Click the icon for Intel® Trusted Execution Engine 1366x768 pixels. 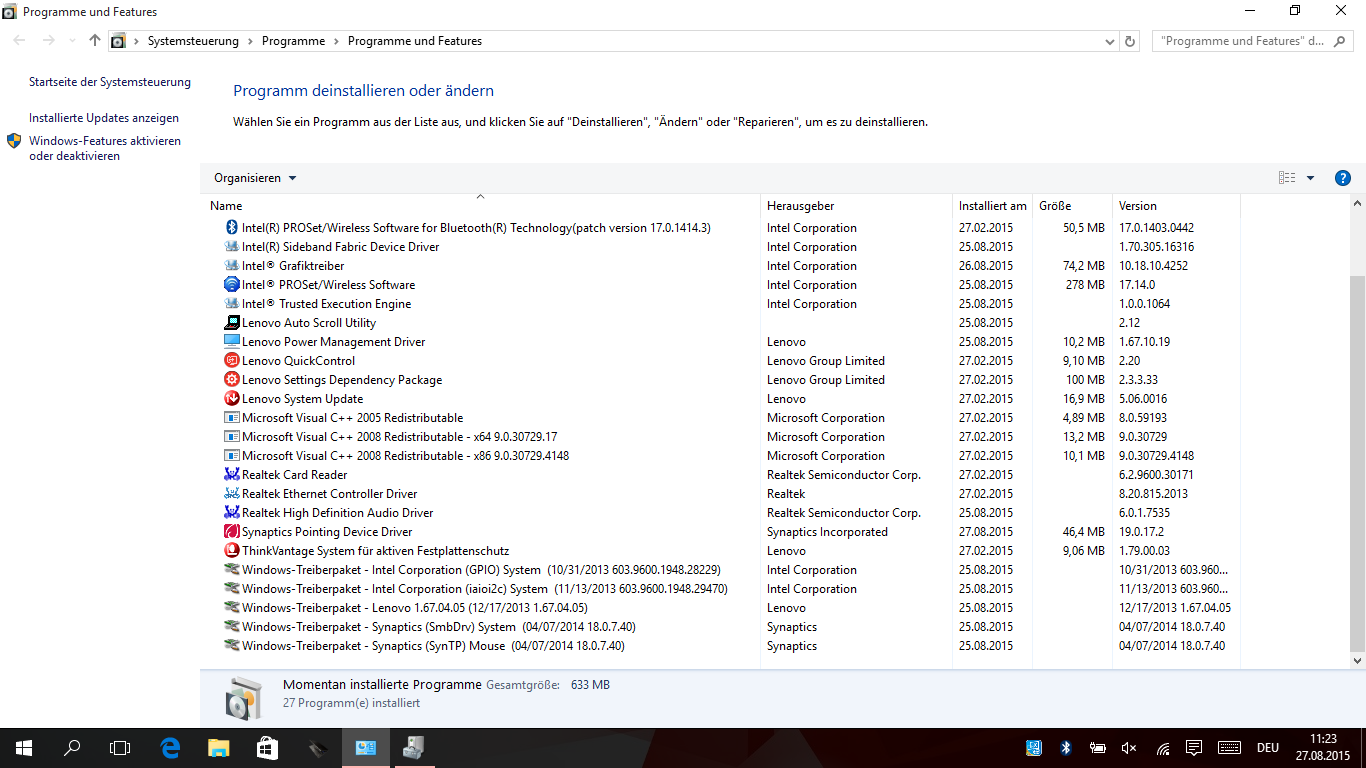(232, 304)
